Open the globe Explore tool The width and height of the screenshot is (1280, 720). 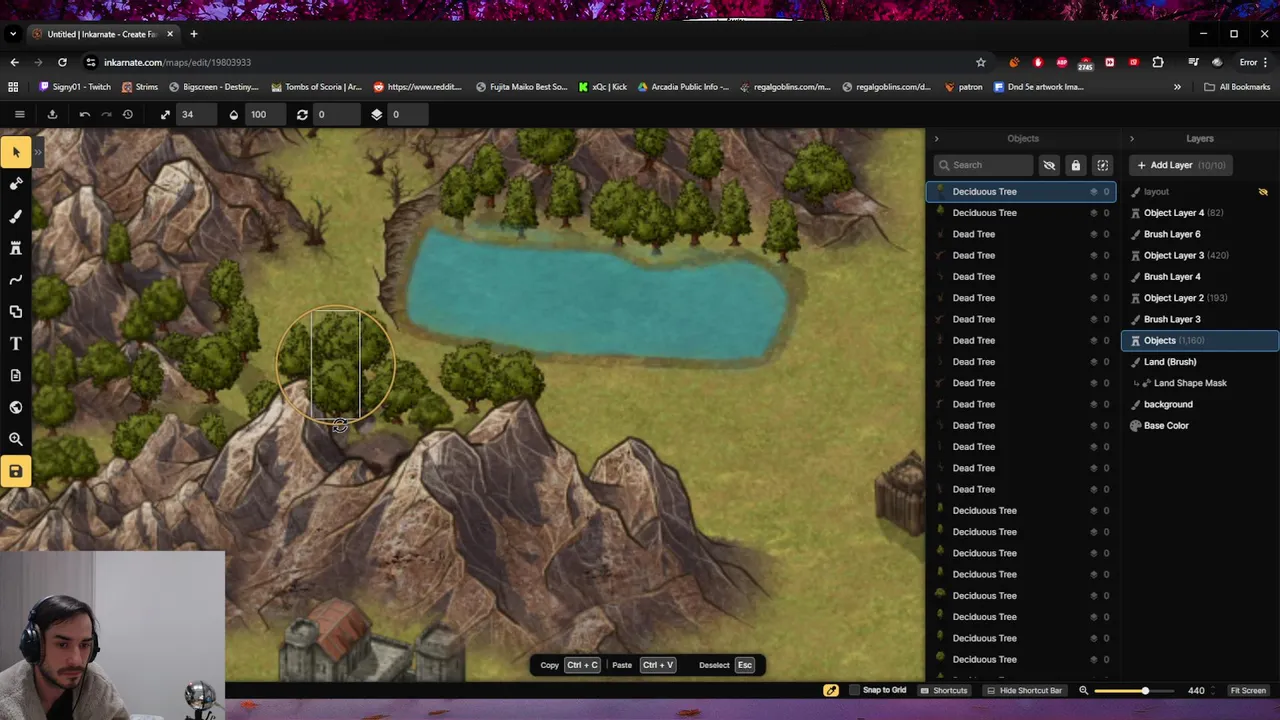click(x=16, y=407)
